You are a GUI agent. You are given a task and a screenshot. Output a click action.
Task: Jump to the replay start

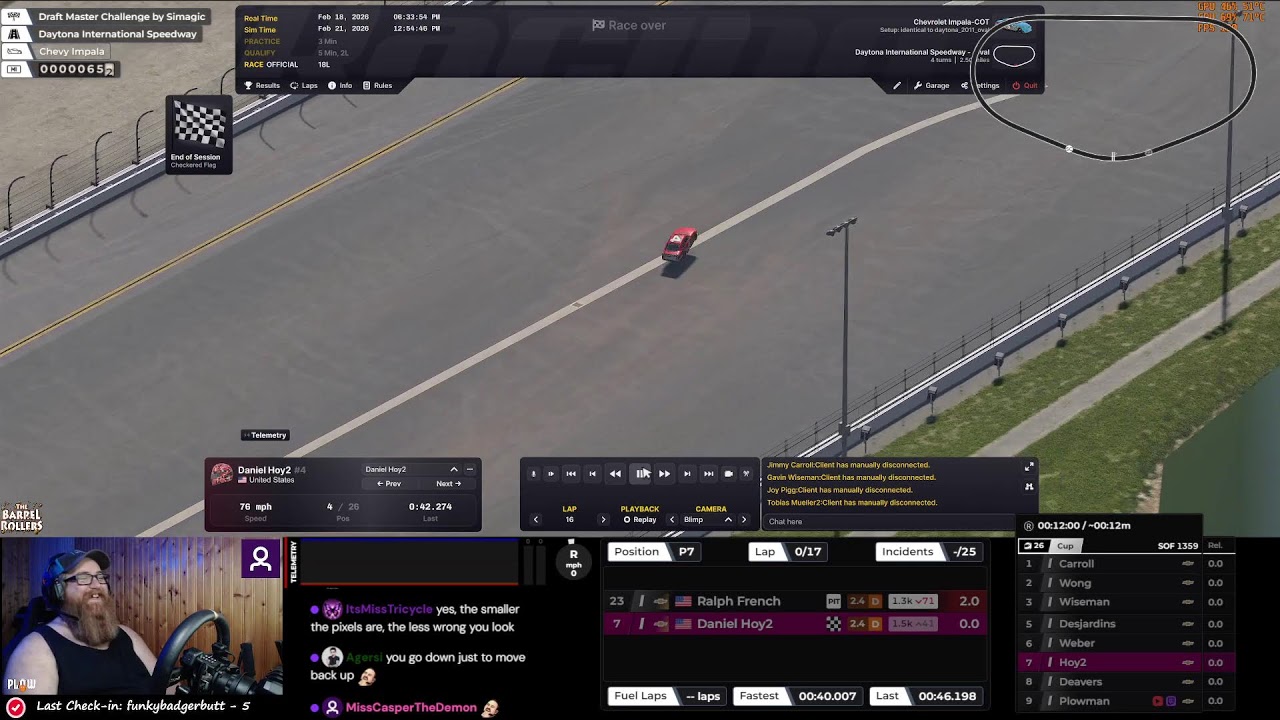coord(571,474)
